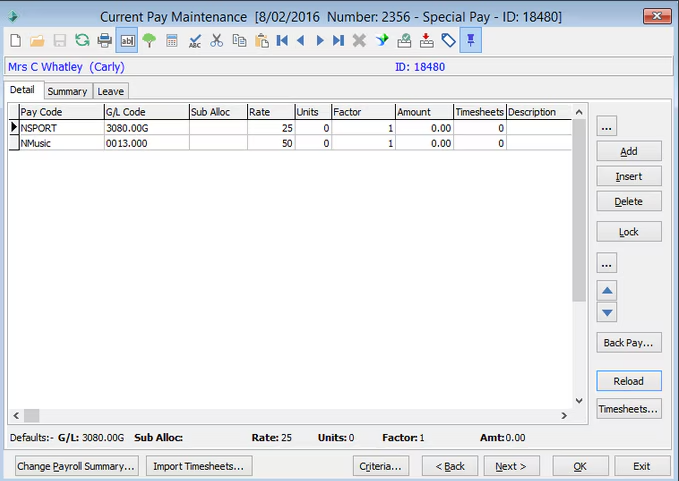679x481 pixels.
Task: Click the Back Pay... button
Action: (628, 343)
